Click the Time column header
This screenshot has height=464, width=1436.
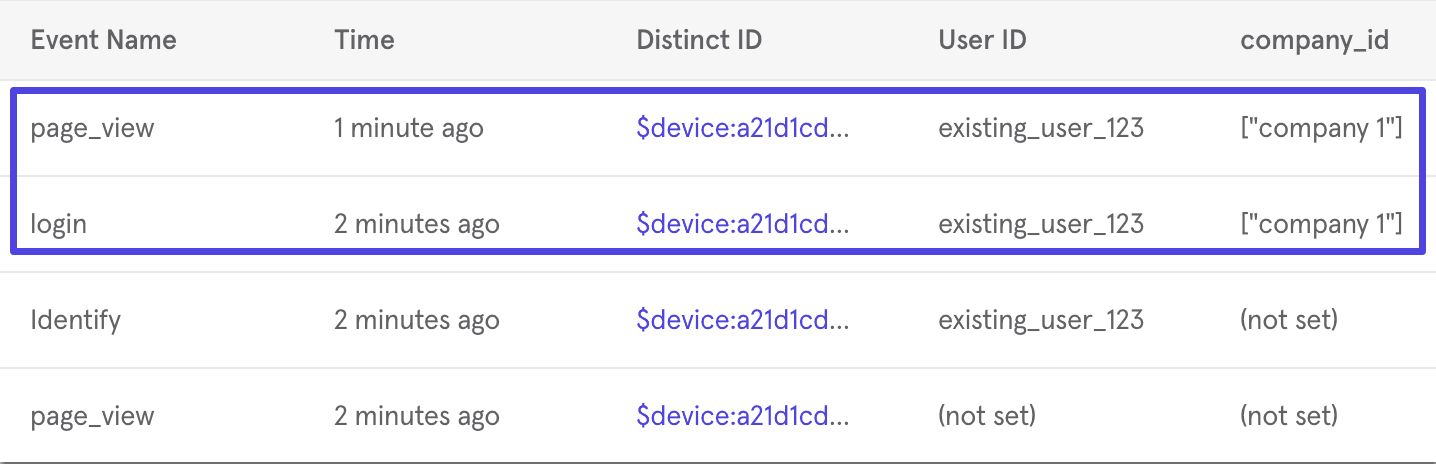pos(364,40)
